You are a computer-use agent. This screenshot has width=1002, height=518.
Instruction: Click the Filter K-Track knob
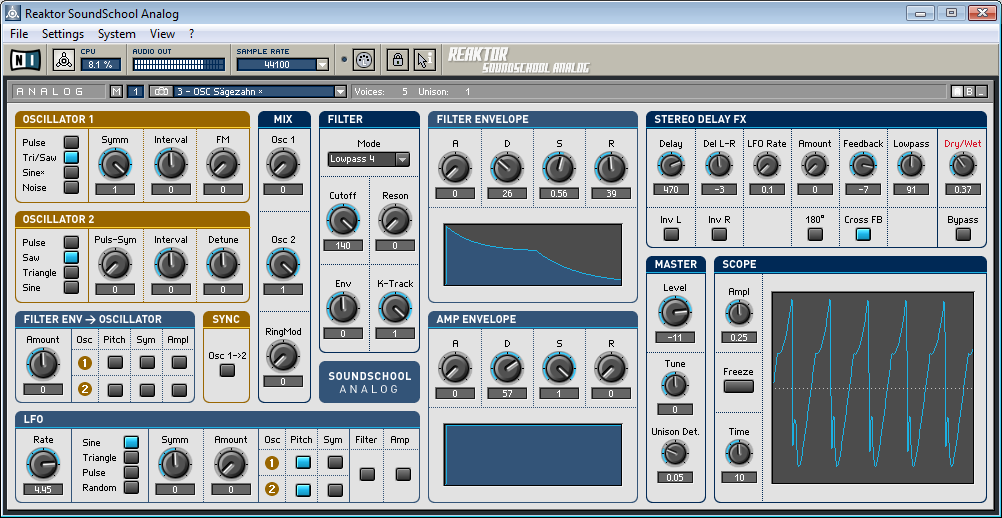394,309
